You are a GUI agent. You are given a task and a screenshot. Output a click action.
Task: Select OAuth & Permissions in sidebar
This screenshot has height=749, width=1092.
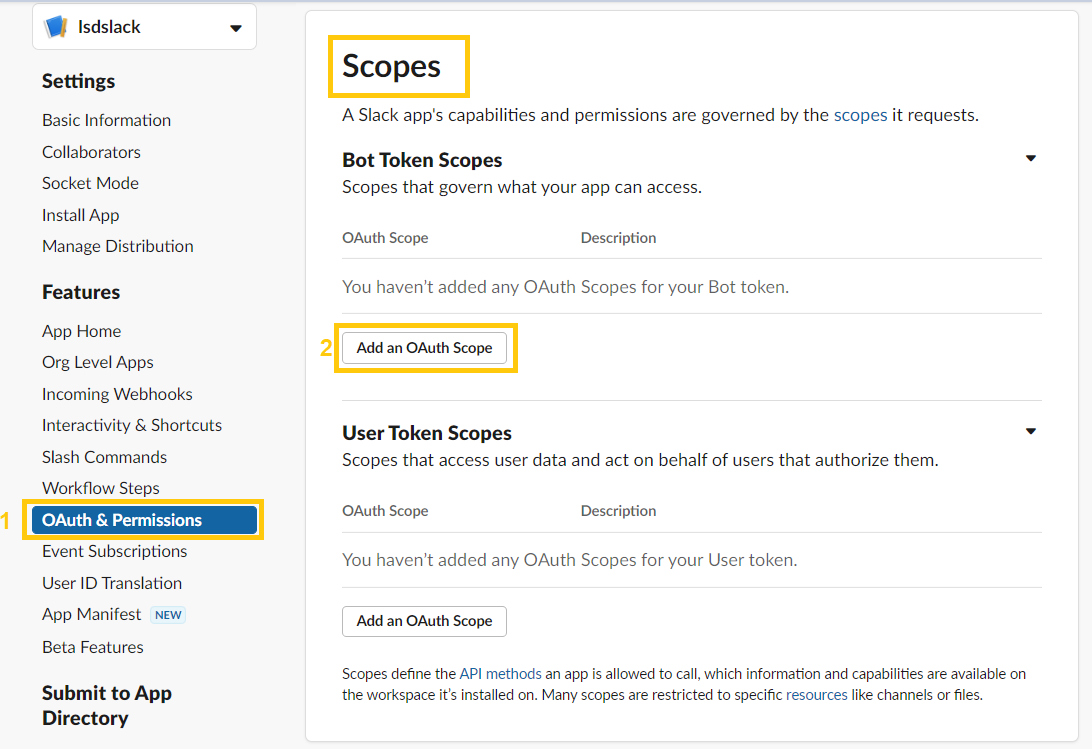[x=122, y=520]
